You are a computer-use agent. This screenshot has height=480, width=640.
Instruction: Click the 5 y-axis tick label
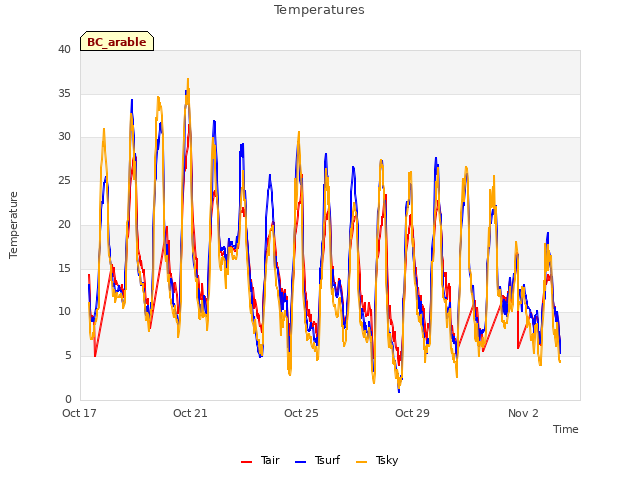[x=68, y=356]
